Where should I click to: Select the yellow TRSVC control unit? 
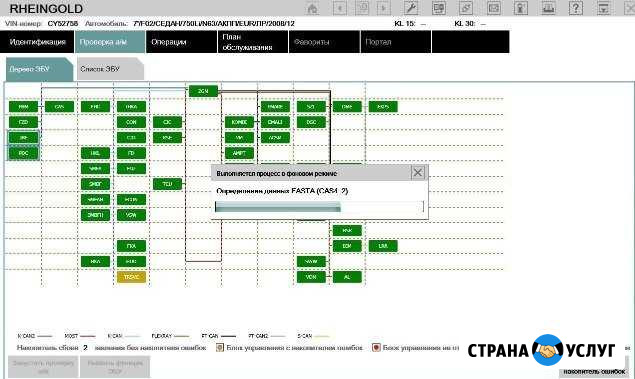point(131,277)
